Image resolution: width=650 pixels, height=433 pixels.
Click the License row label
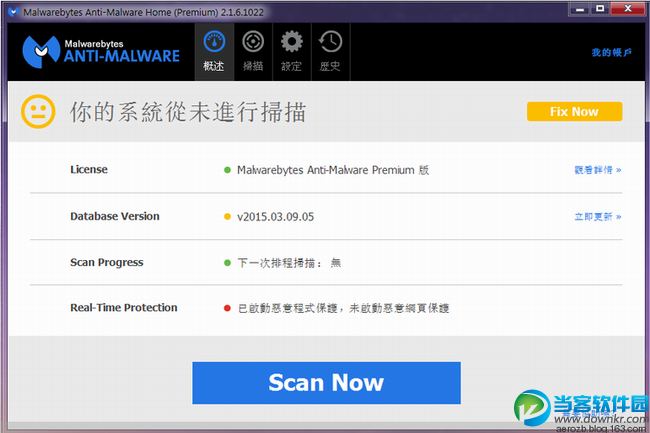(89, 169)
